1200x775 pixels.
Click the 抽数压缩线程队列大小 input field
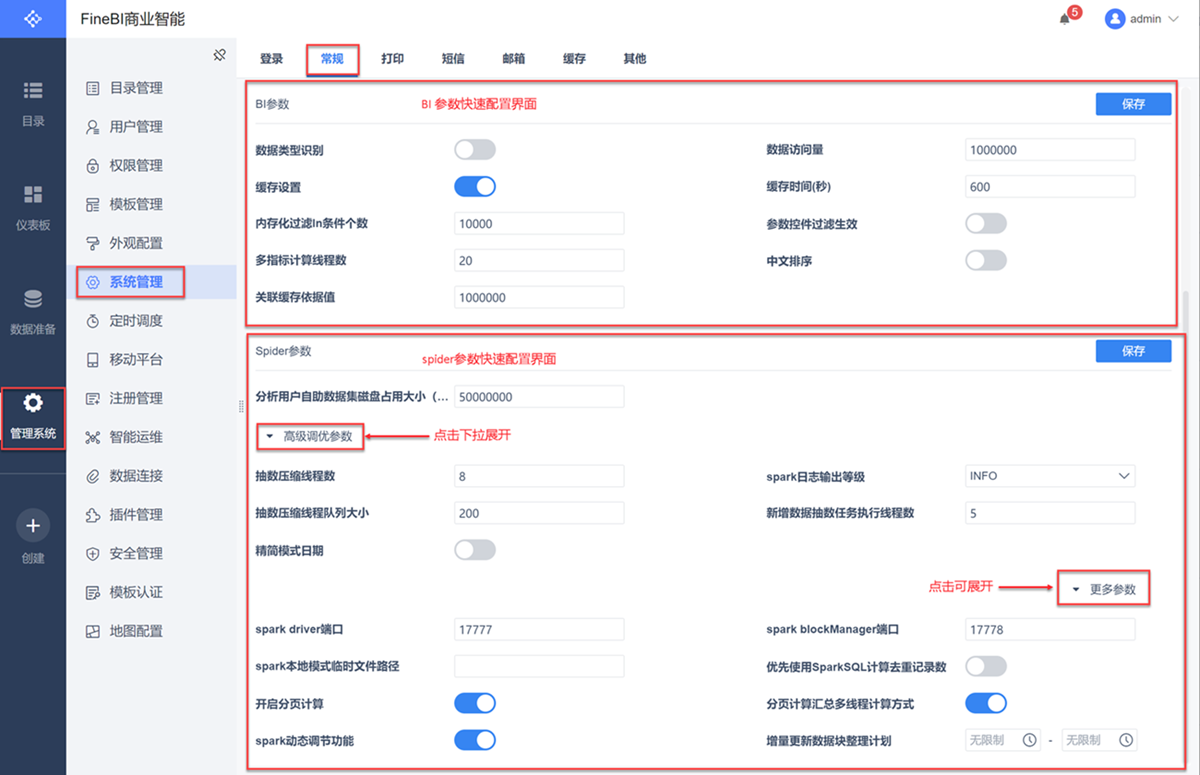[x=539, y=513]
